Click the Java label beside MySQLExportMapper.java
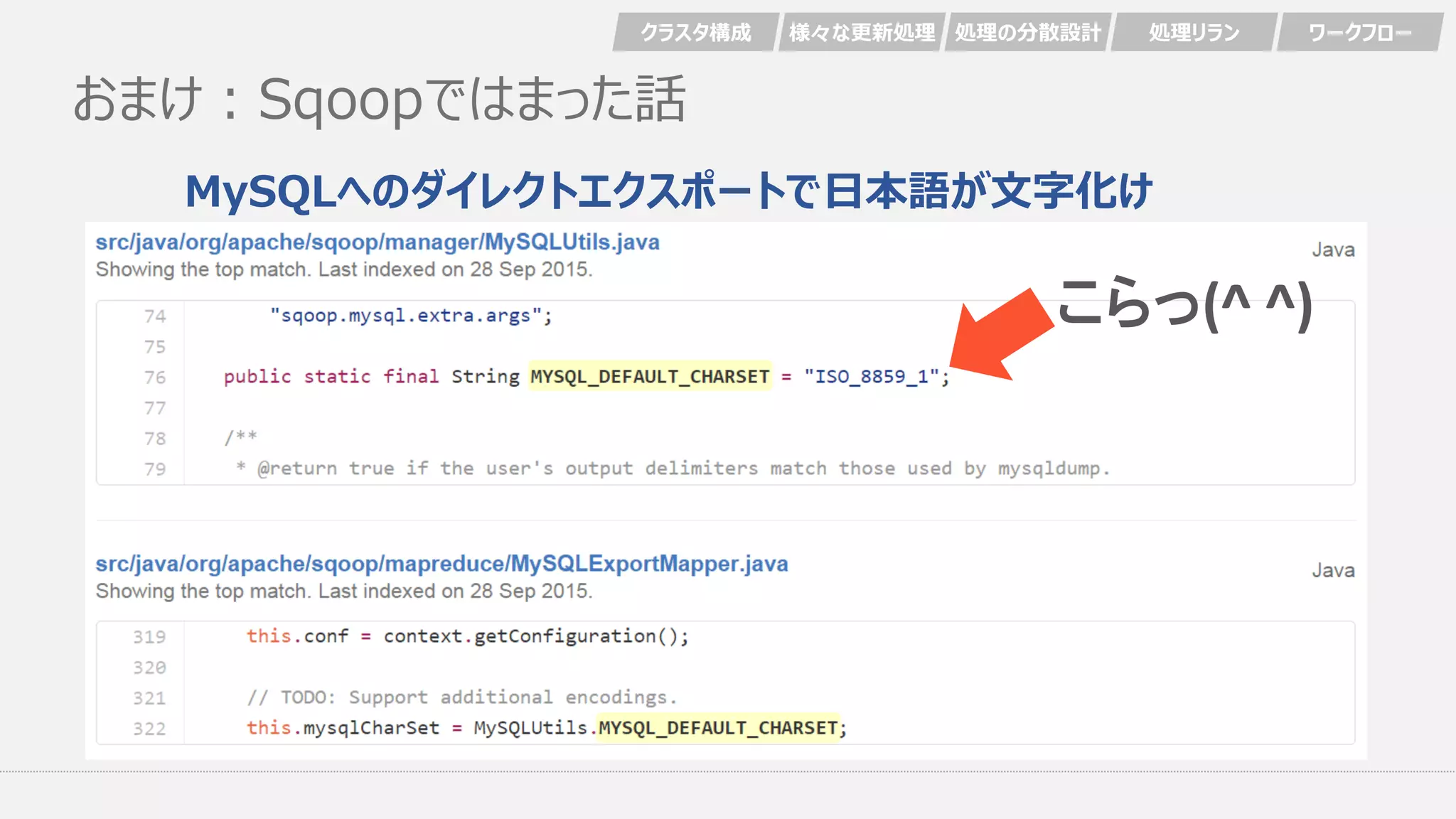 click(1333, 571)
